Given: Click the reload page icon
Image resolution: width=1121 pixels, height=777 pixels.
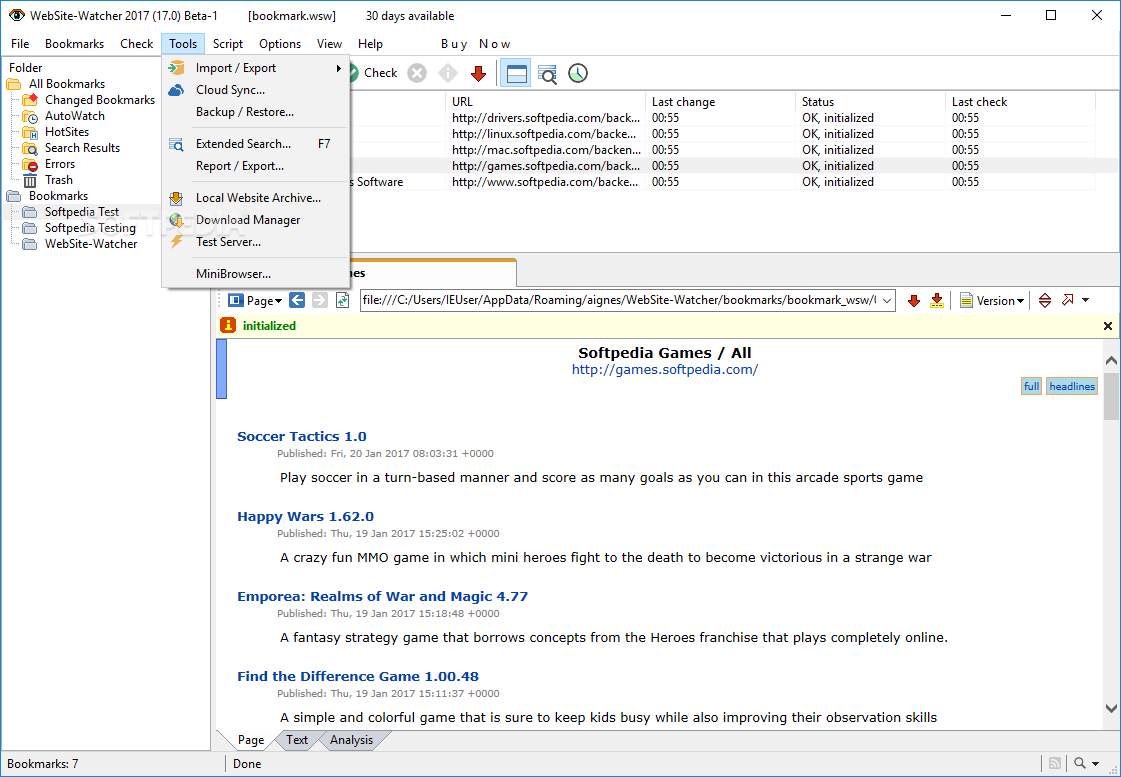Looking at the screenshot, I should [343, 300].
